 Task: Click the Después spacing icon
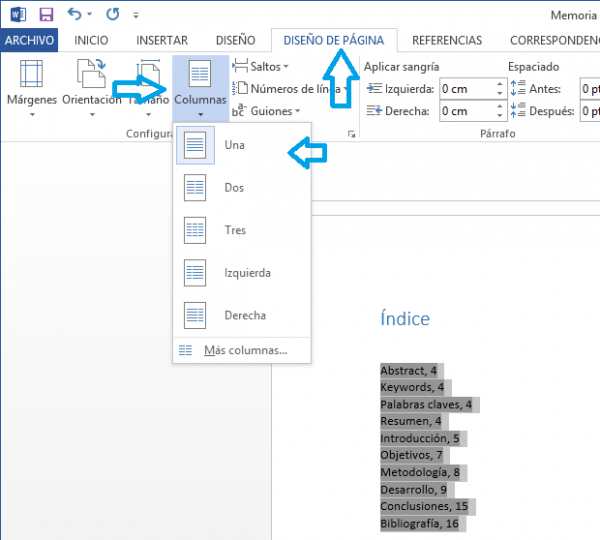click(x=518, y=111)
